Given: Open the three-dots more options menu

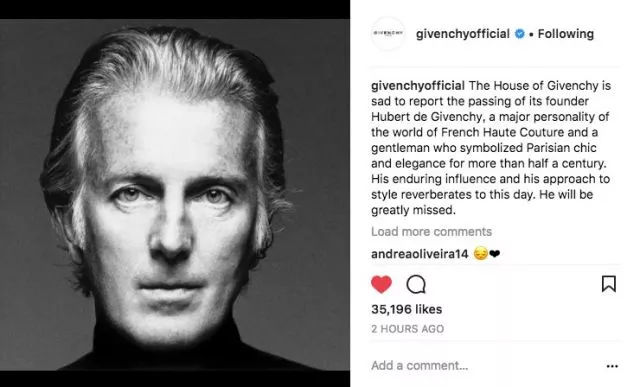Looking at the screenshot, I should [x=612, y=366].
